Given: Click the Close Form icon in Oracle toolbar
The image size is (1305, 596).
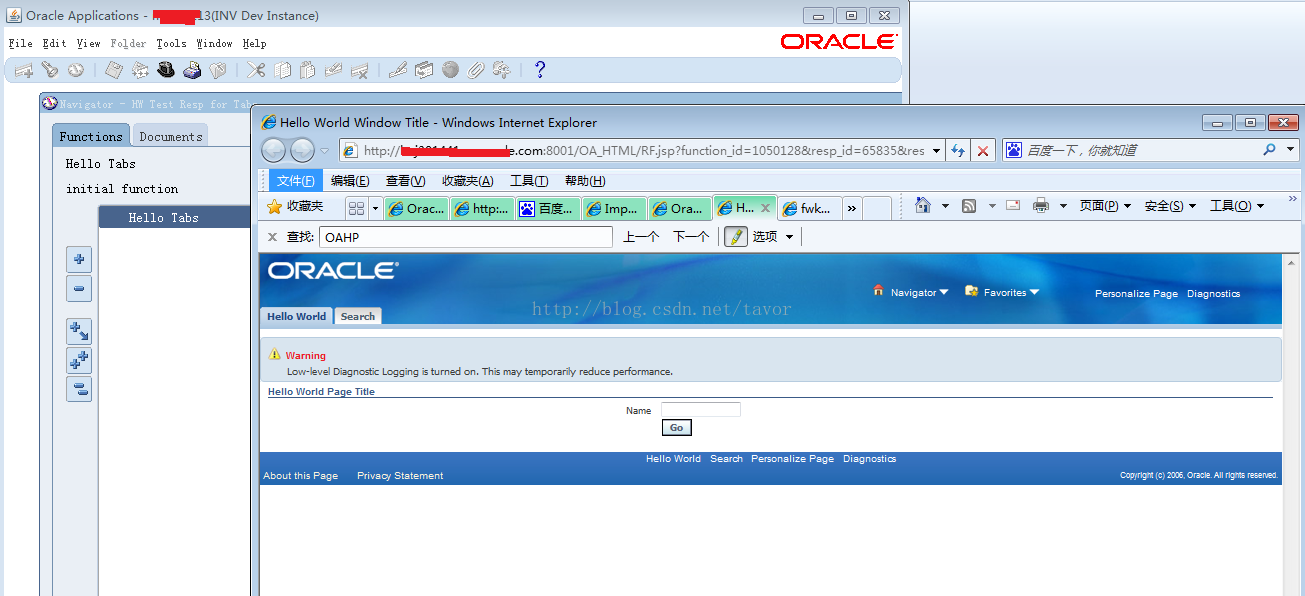Looking at the screenshot, I should point(217,70).
